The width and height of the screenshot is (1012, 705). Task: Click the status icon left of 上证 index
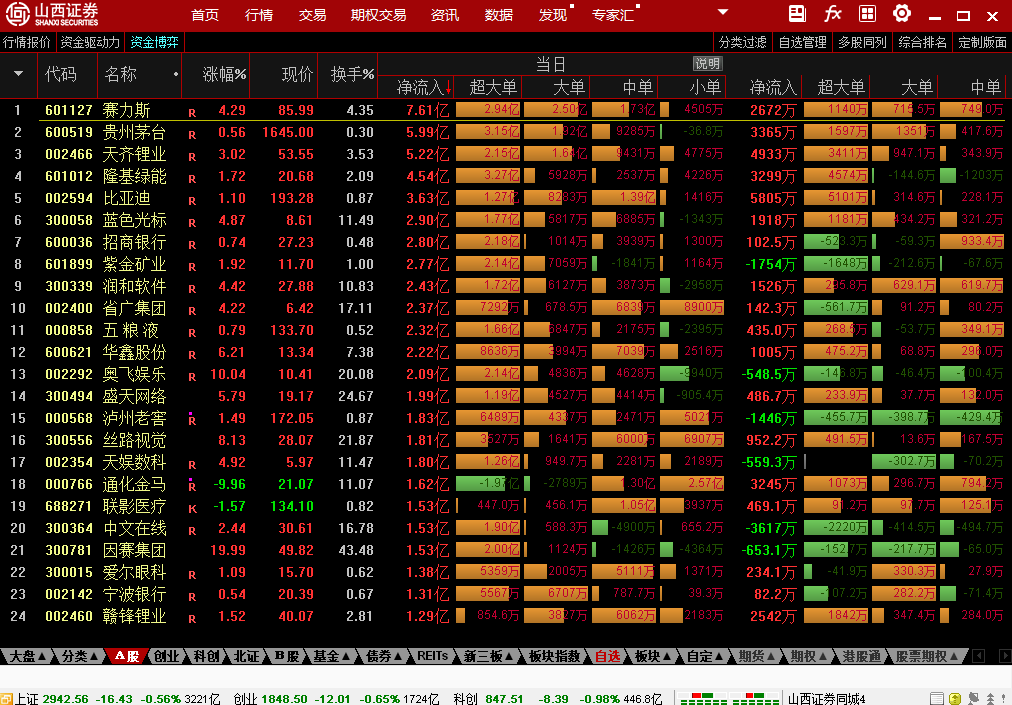pyautogui.click(x=7, y=698)
